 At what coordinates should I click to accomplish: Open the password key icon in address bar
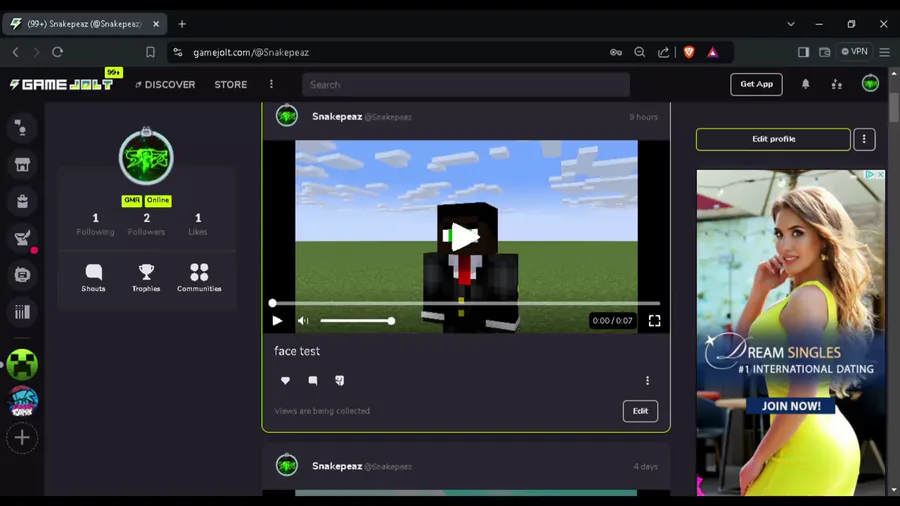point(616,52)
